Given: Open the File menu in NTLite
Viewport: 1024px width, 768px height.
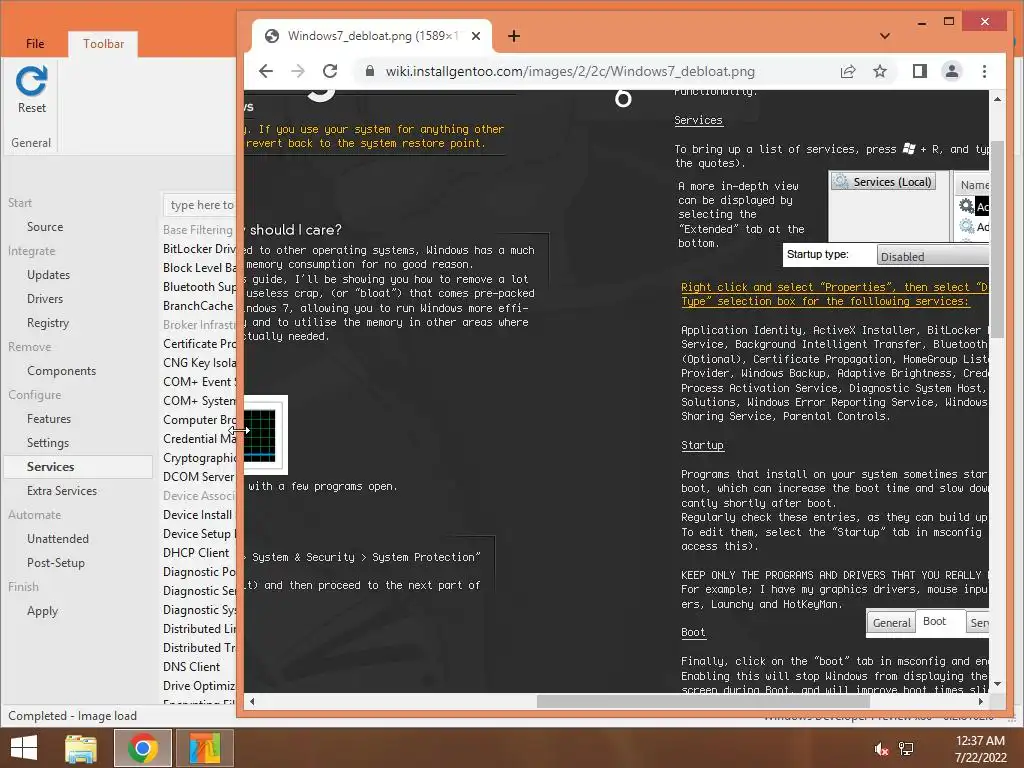Looking at the screenshot, I should pos(35,44).
